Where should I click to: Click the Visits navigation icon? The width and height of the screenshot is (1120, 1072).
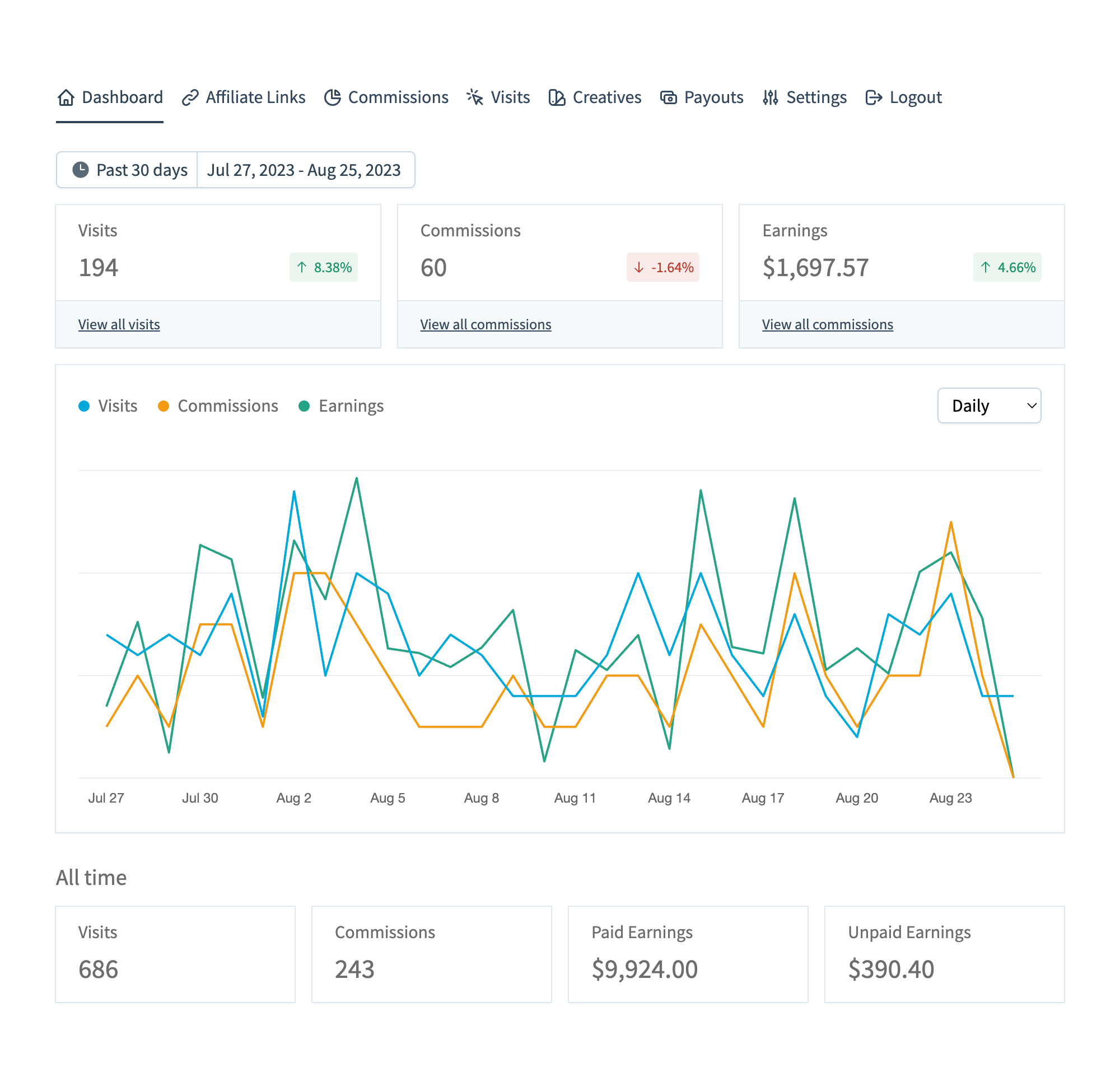[476, 97]
